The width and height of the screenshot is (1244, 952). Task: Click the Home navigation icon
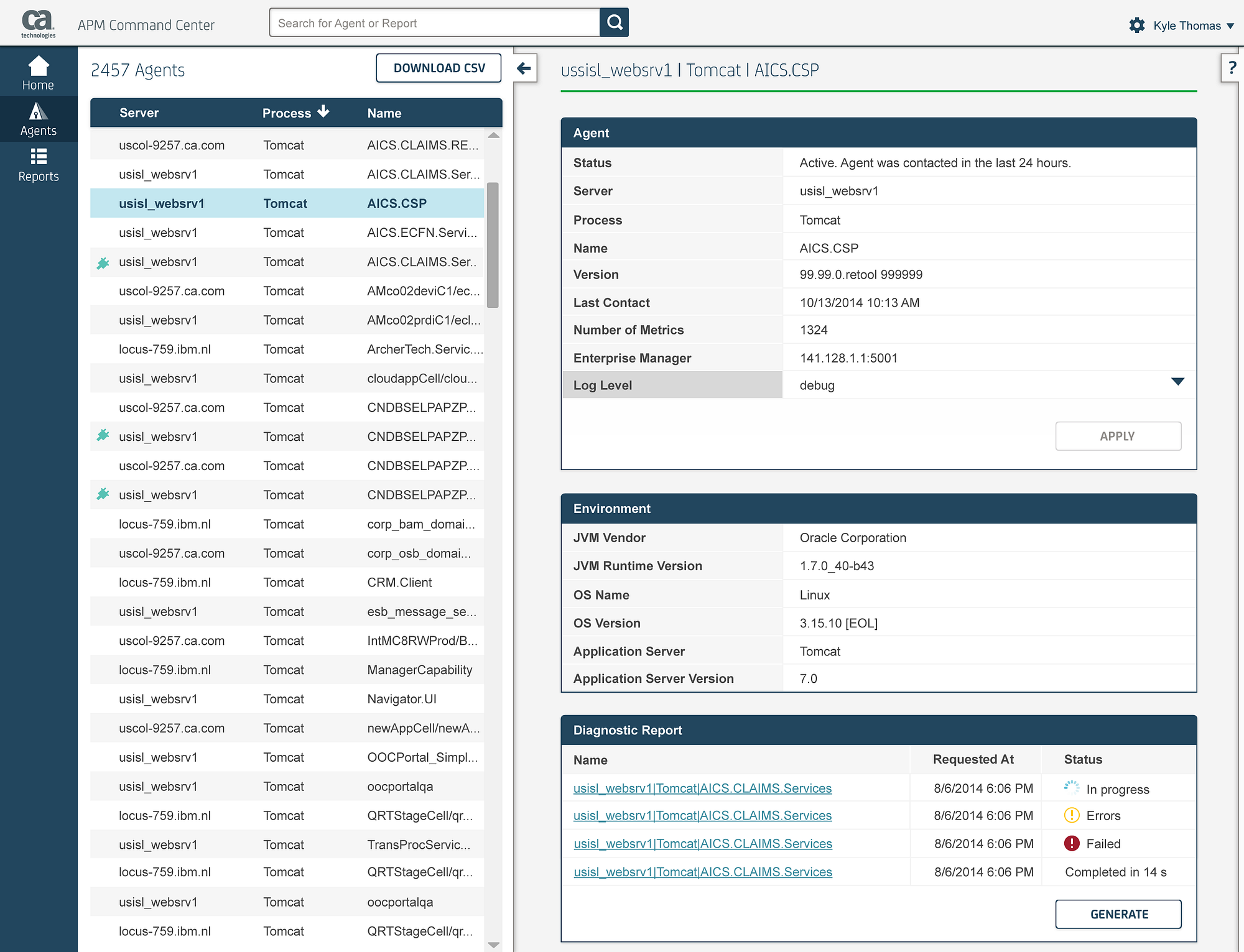(37, 74)
